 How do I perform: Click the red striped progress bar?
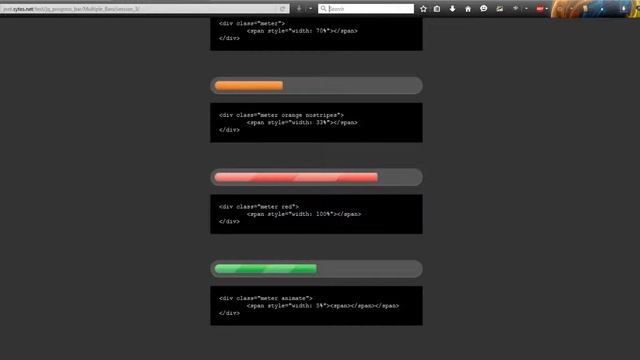click(296, 177)
